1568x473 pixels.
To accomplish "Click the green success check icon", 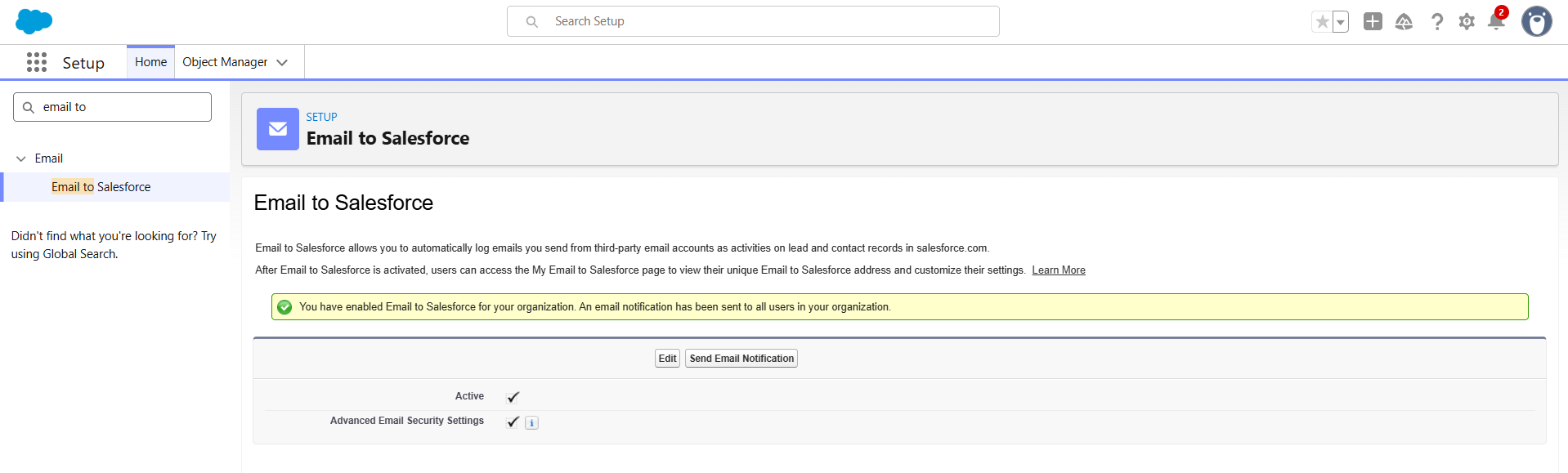I will click(x=284, y=307).
